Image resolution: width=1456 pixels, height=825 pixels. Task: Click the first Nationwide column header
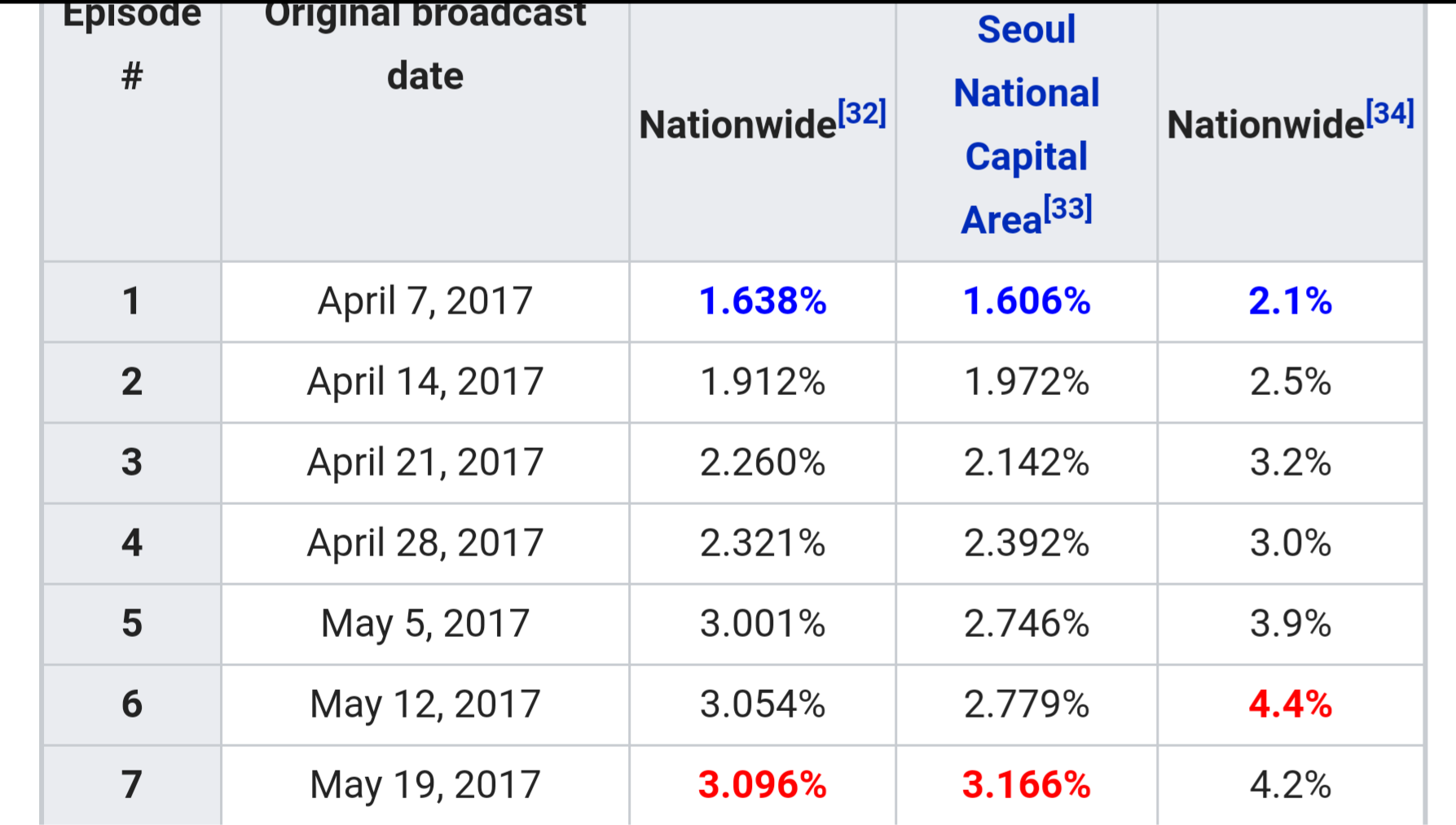[737, 125]
